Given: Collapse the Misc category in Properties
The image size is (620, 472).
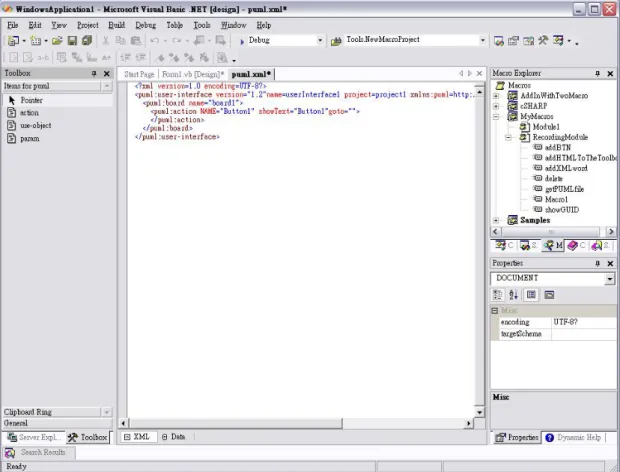Looking at the screenshot, I should [x=495, y=311].
